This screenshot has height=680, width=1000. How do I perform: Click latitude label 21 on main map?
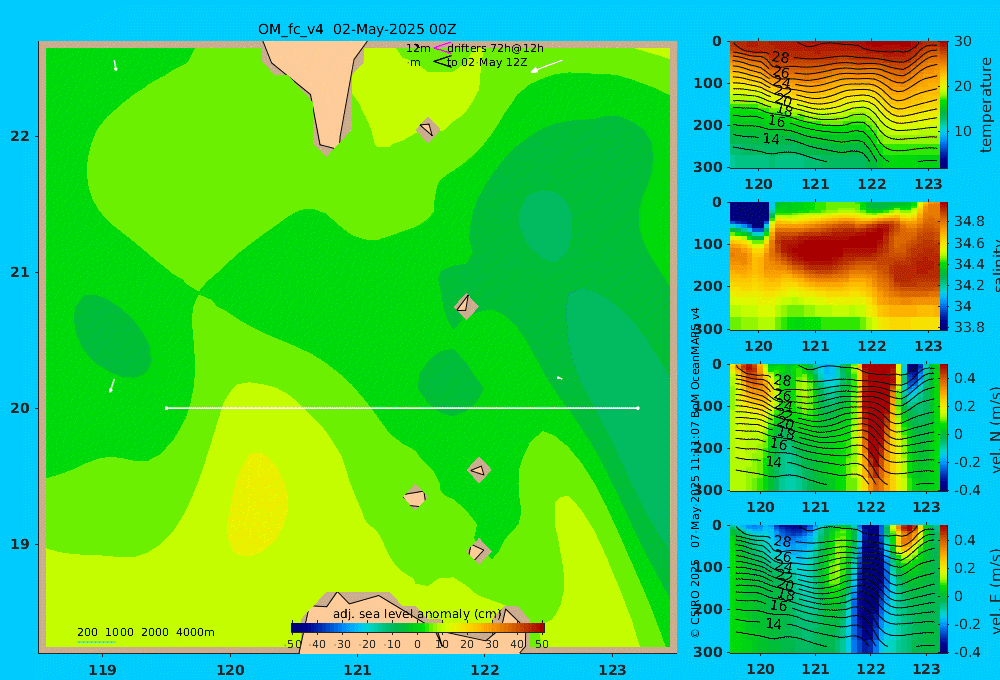click(20, 272)
